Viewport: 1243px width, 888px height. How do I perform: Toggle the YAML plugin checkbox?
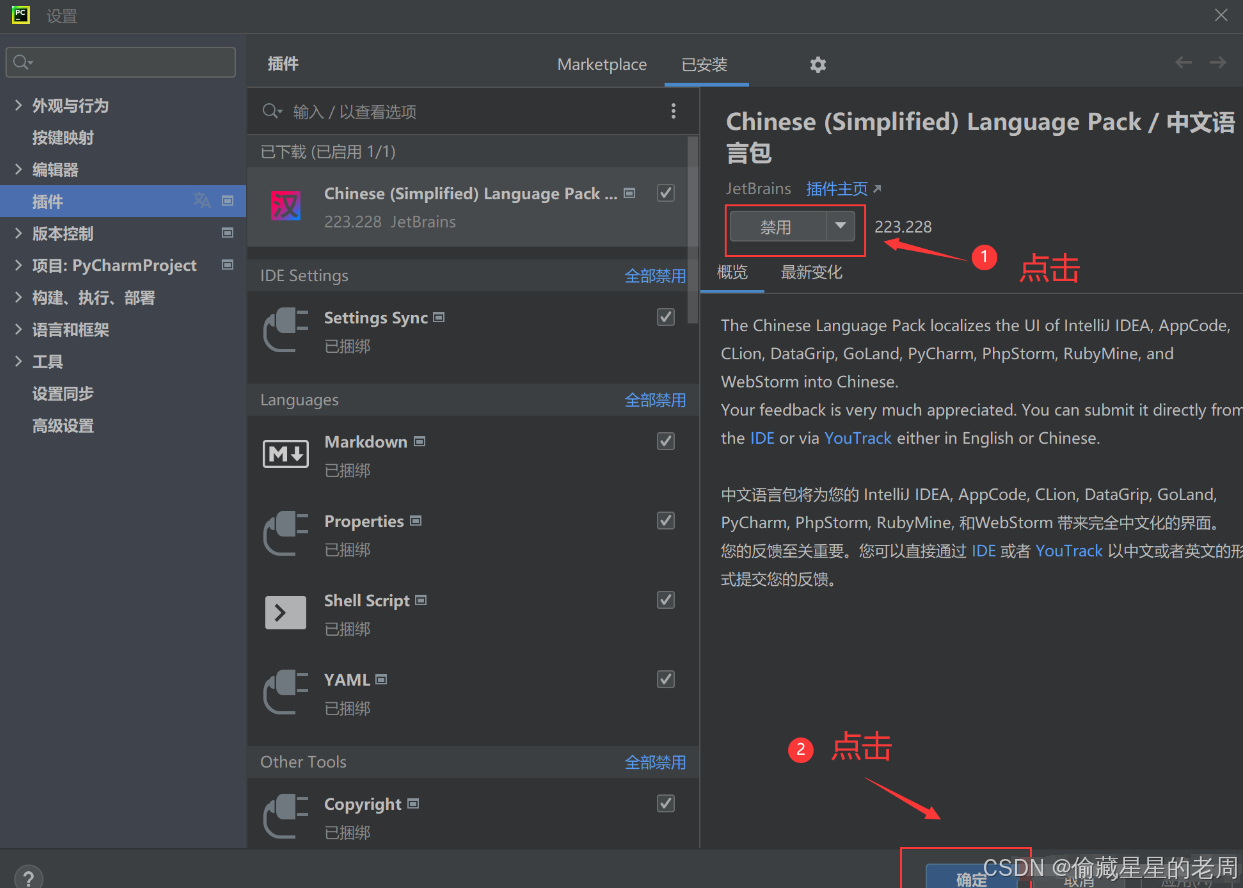pyautogui.click(x=666, y=679)
